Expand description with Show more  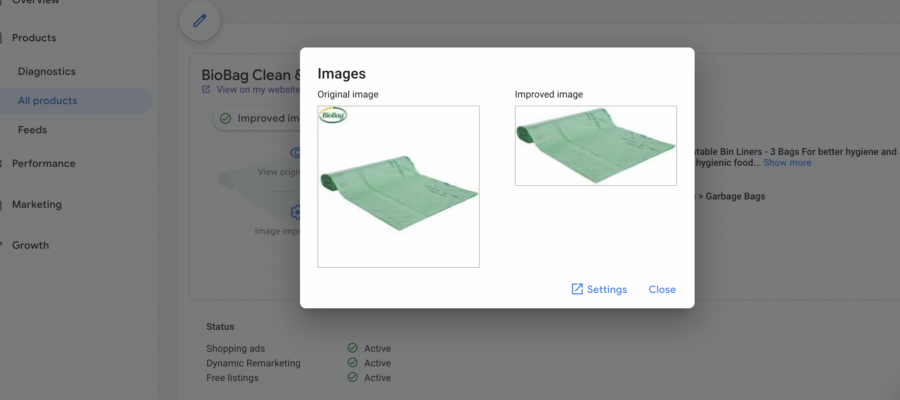(787, 163)
